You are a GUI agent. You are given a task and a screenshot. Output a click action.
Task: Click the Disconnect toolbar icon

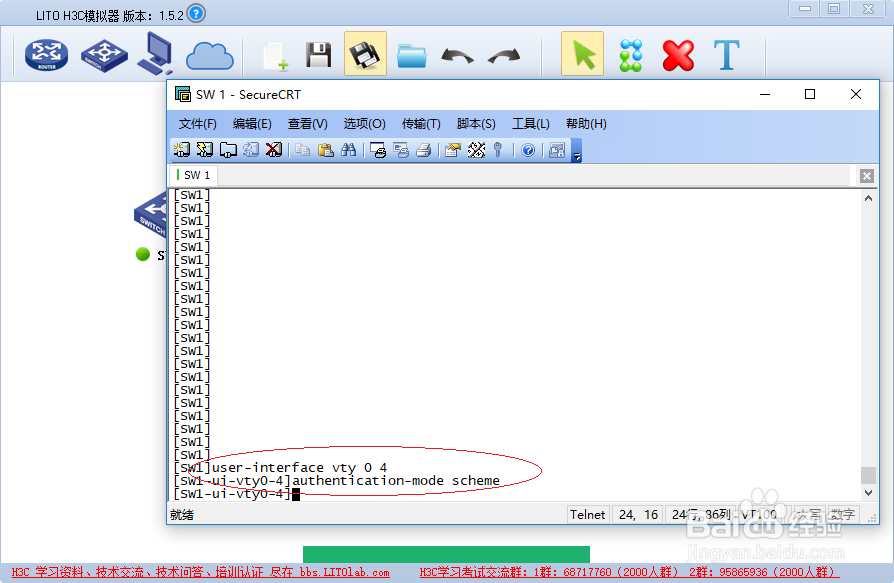(274, 150)
